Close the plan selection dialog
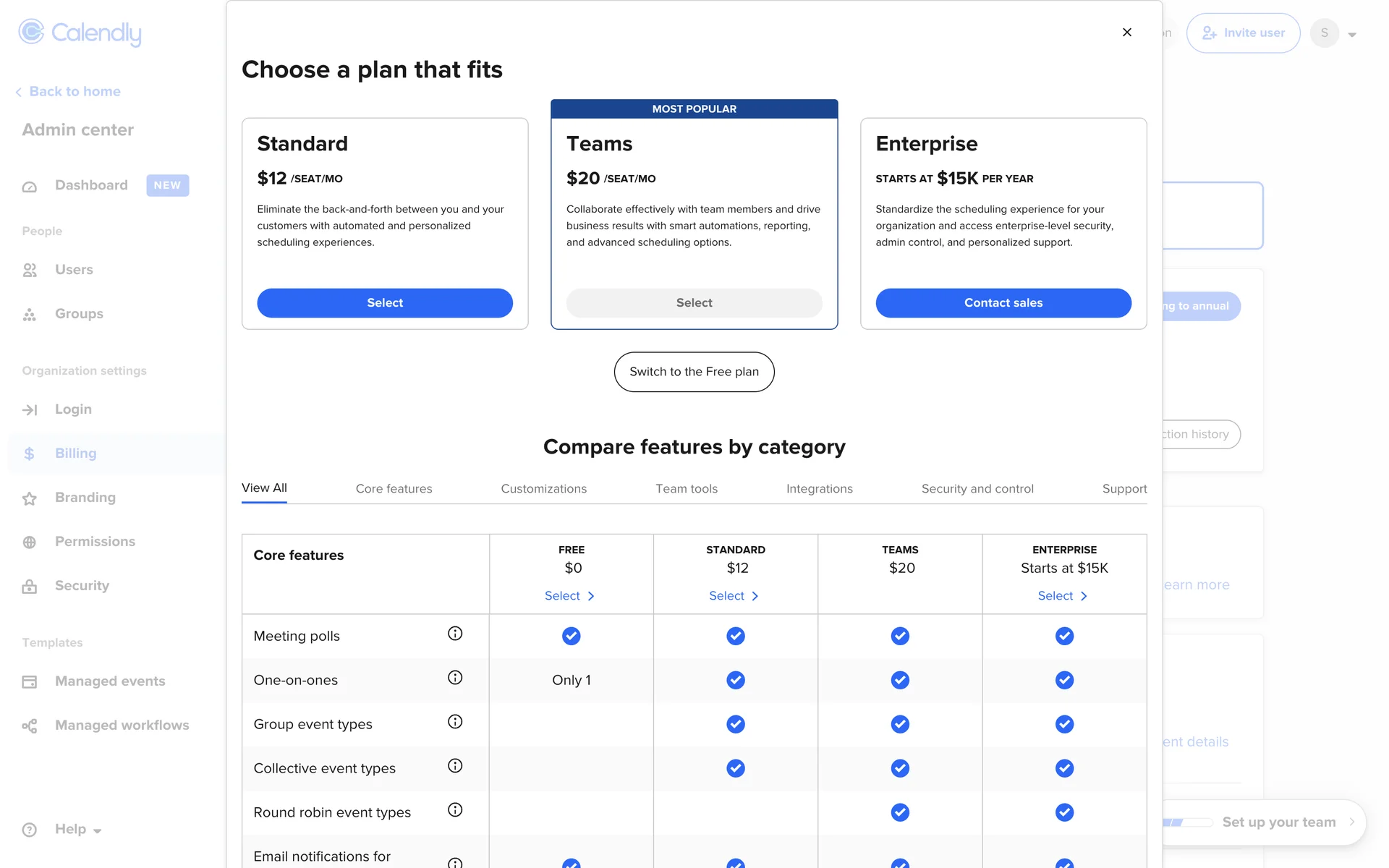Screen dimensions: 1389x868 (x=1126, y=33)
